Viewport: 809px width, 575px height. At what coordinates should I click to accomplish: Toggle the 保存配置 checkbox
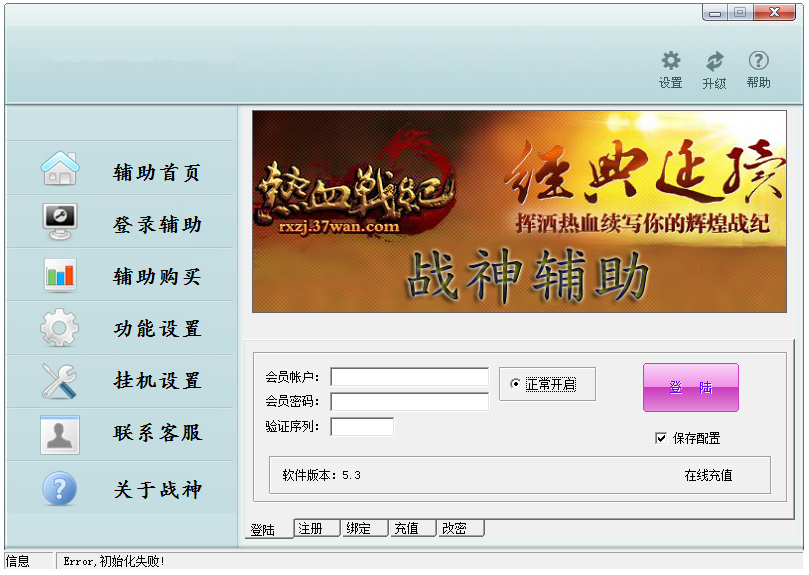click(x=660, y=438)
